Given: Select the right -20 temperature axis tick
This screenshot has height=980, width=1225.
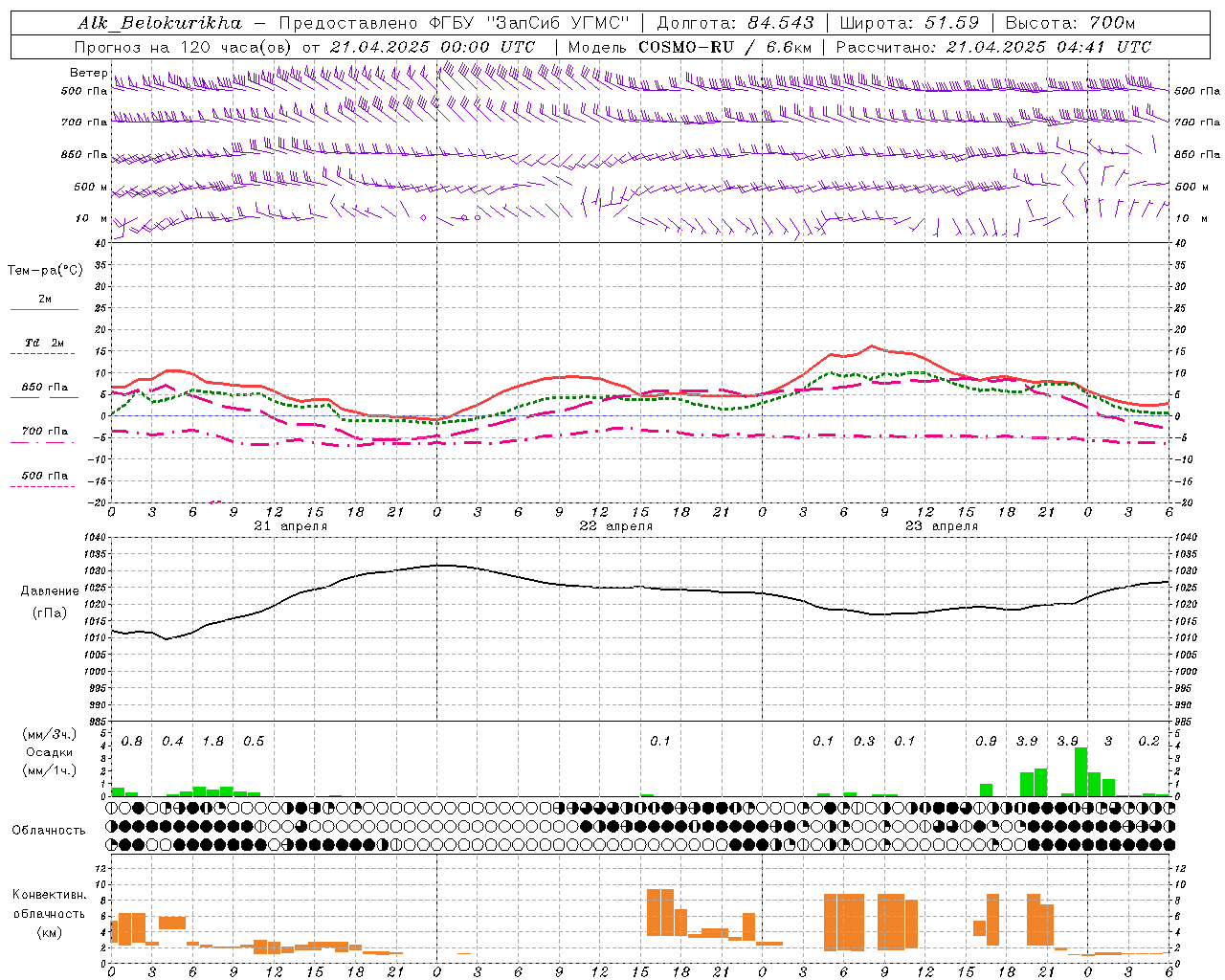Looking at the screenshot, I should click(x=1183, y=503).
